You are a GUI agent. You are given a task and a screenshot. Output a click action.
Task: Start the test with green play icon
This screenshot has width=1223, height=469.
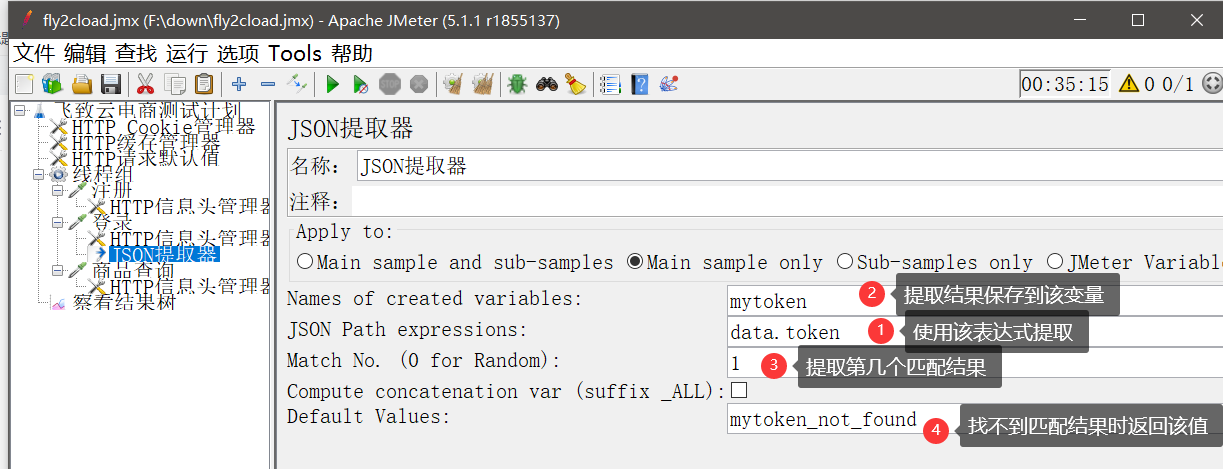(x=333, y=84)
